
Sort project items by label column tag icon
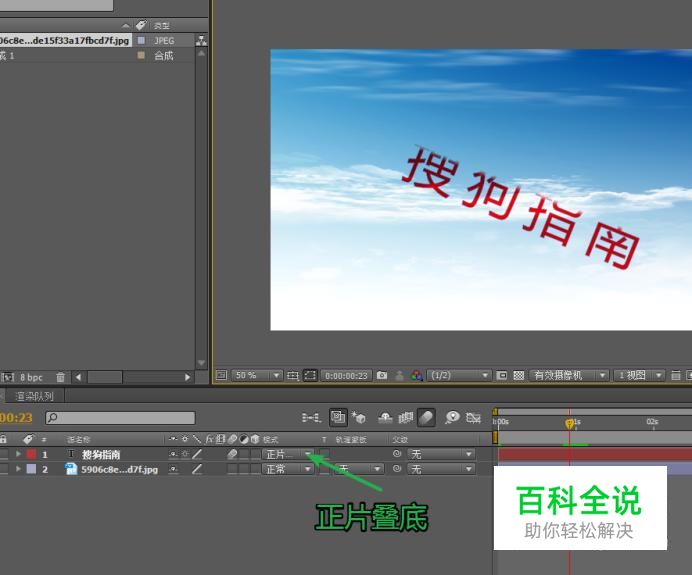[141, 25]
